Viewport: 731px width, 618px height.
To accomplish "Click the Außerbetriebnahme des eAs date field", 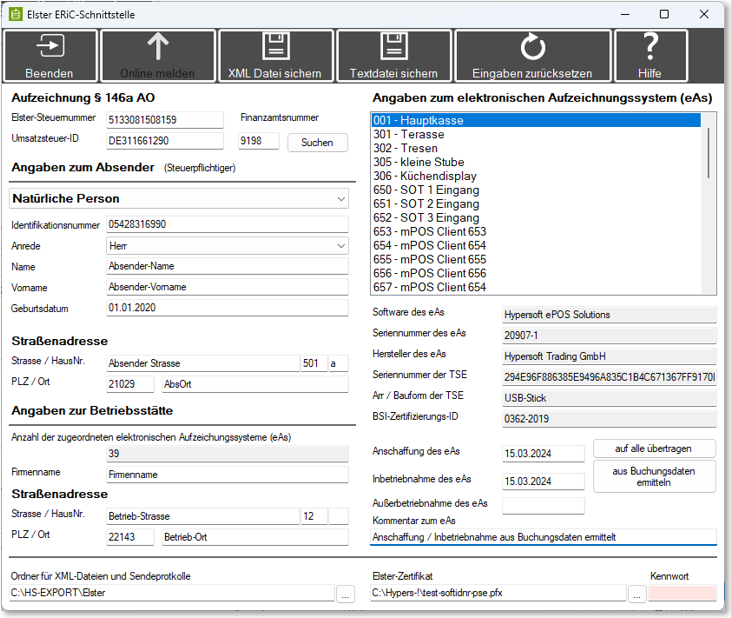I will (543, 505).
